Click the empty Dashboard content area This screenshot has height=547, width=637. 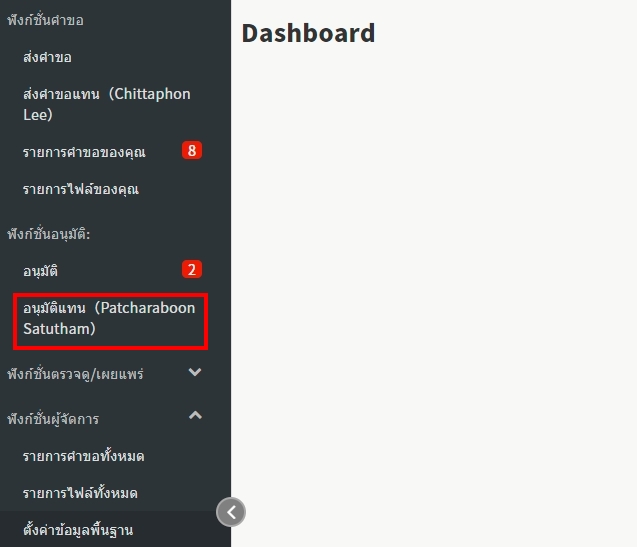click(x=433, y=300)
